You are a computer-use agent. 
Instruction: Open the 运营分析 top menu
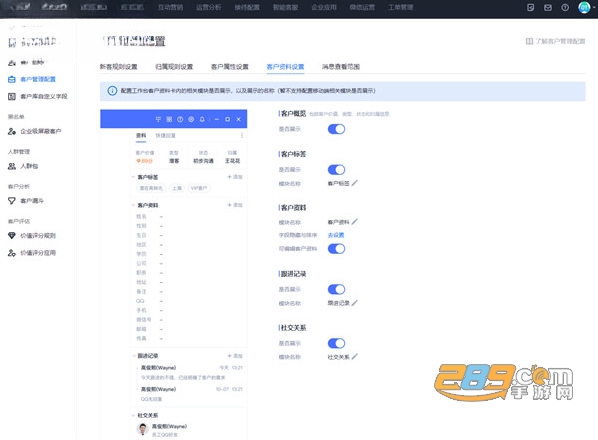[x=209, y=7]
